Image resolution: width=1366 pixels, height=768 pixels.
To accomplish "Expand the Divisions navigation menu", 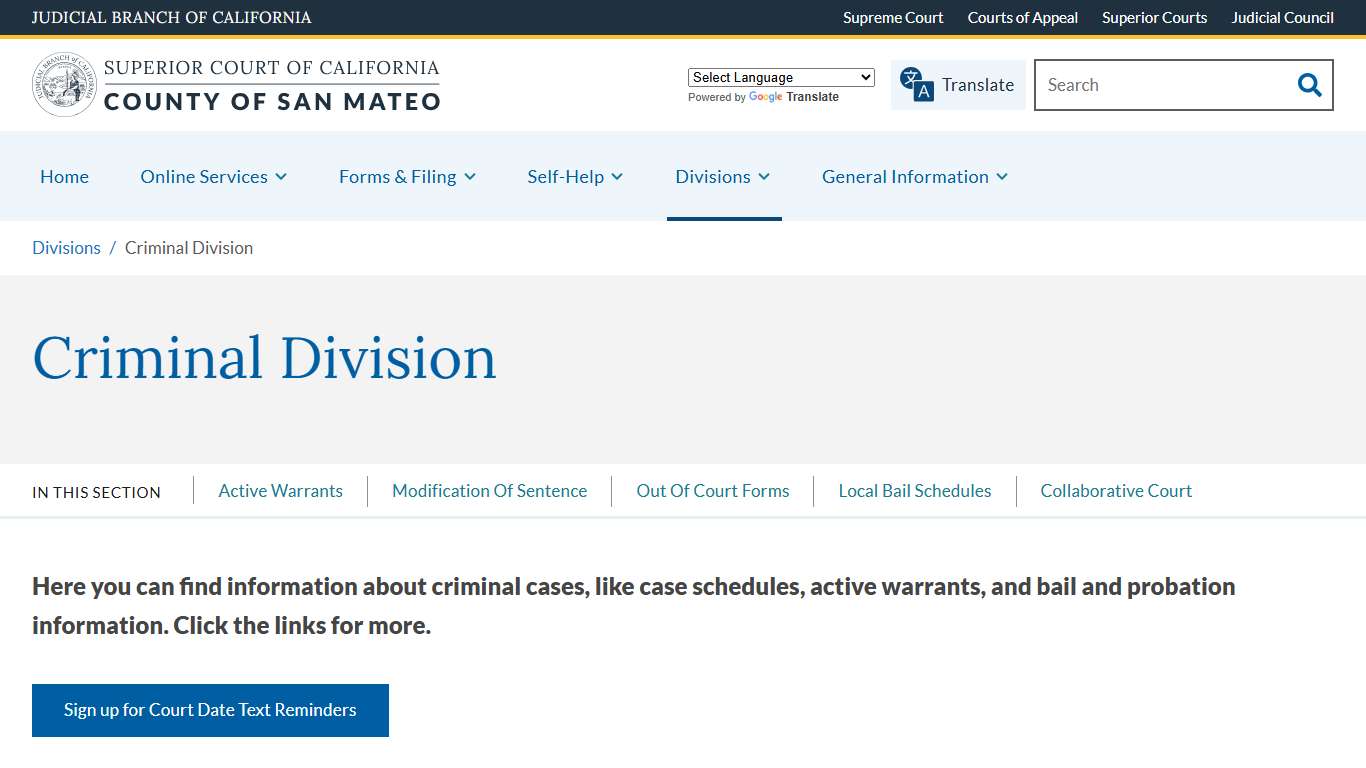I will point(723,176).
